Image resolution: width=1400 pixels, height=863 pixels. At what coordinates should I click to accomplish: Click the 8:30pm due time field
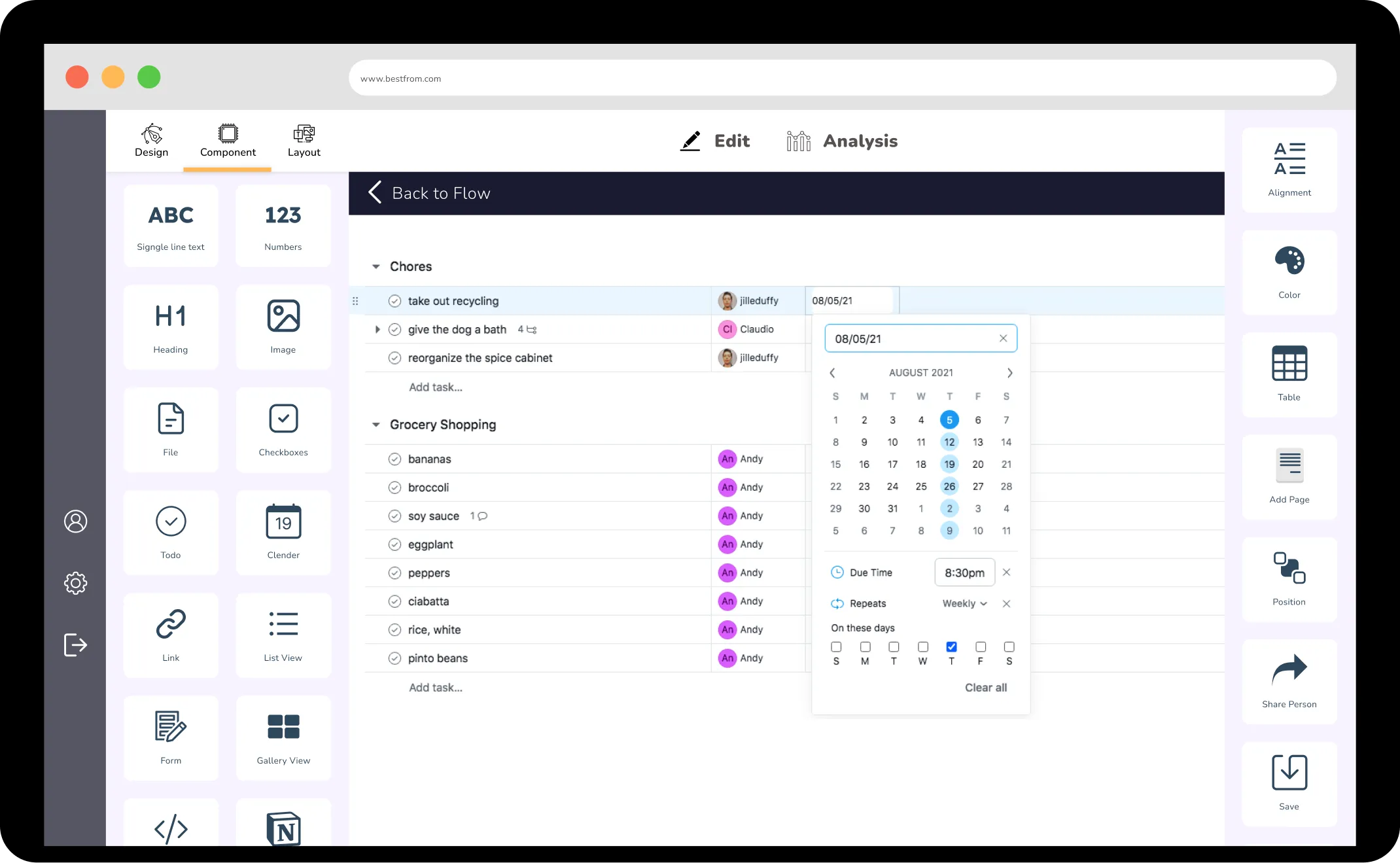[964, 572]
